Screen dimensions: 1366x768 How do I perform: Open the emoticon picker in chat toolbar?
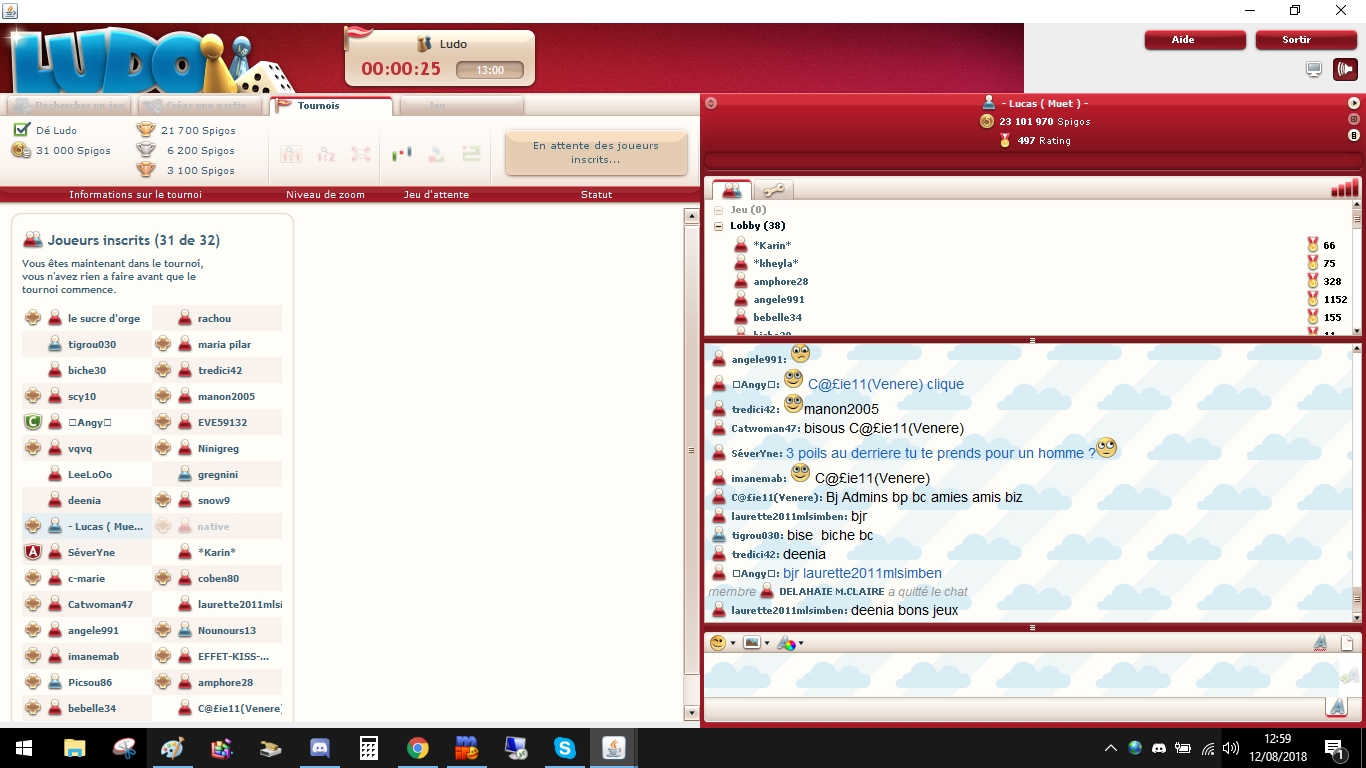click(718, 643)
